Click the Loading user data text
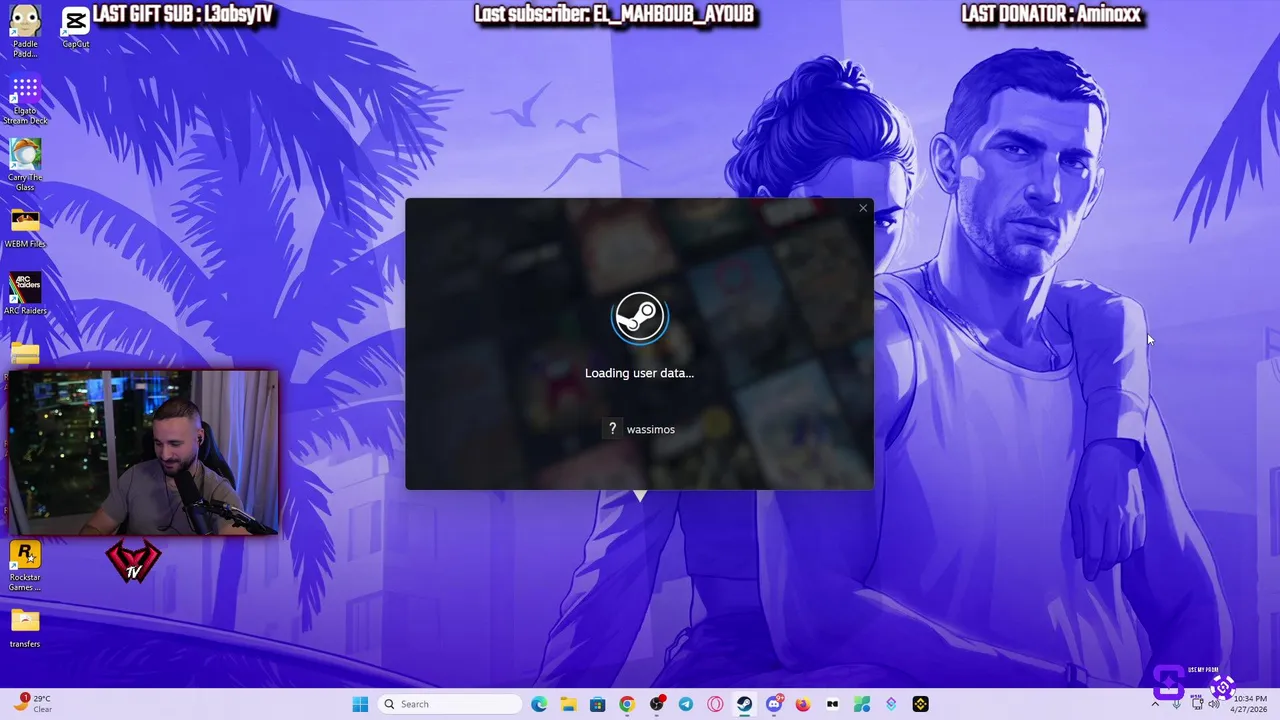Image resolution: width=1280 pixels, height=720 pixels. coord(639,373)
